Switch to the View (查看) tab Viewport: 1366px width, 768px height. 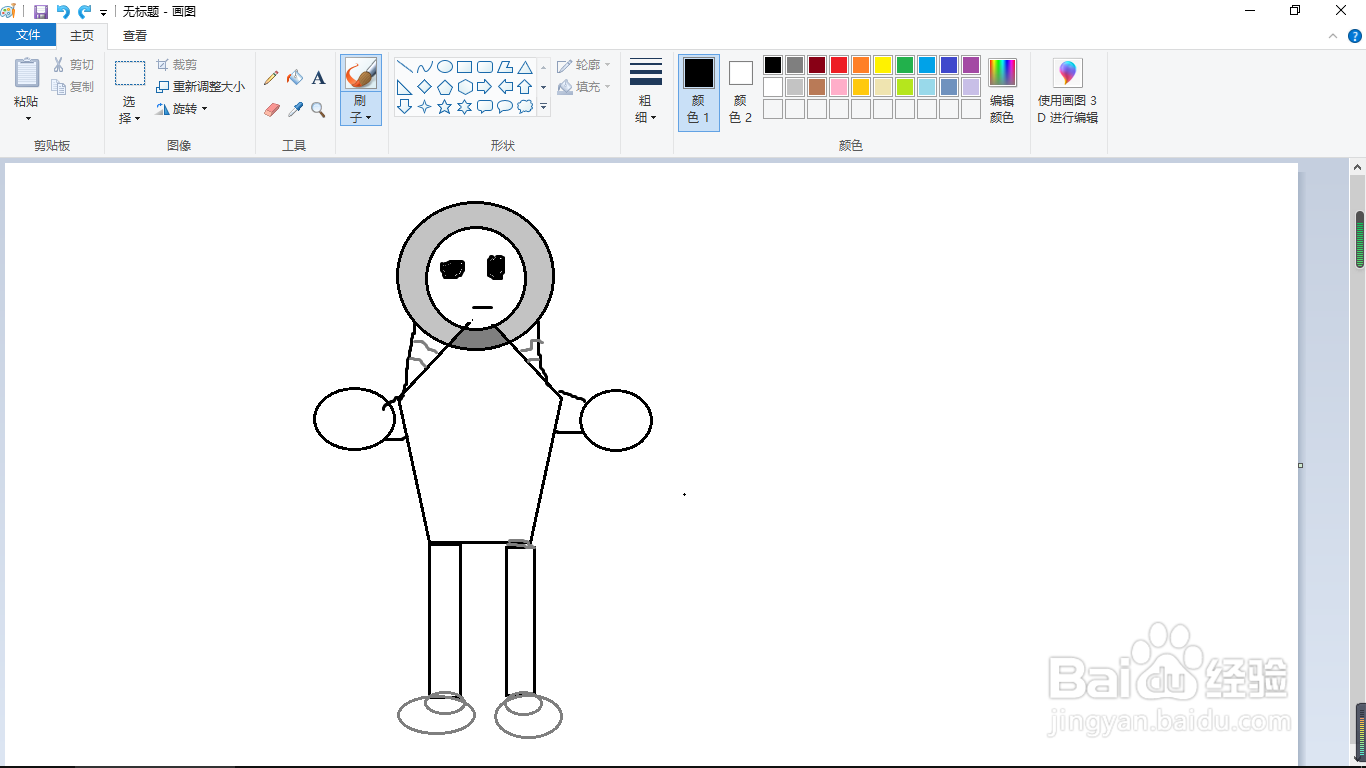[x=135, y=36]
